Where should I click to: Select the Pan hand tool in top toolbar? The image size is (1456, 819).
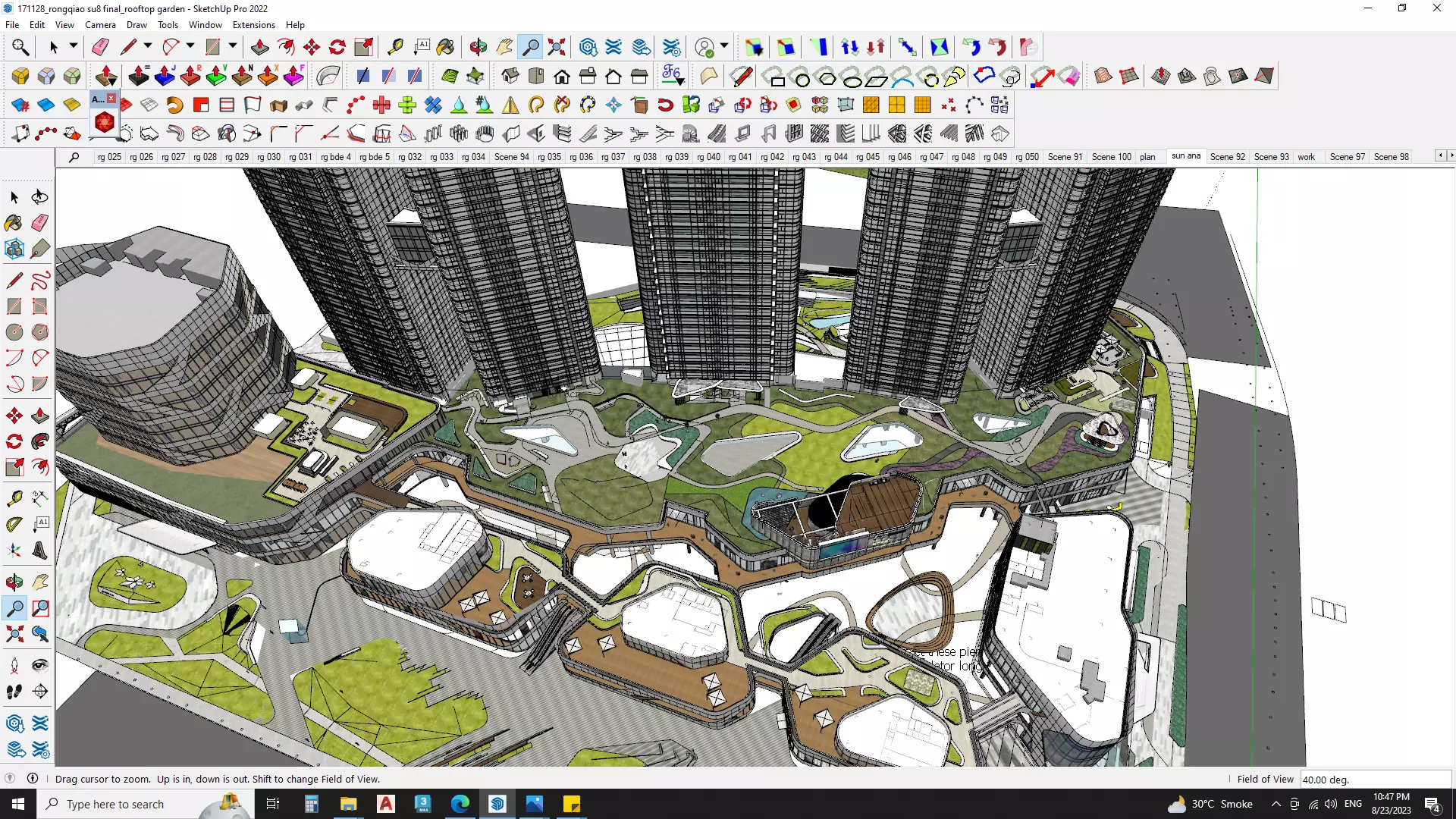[x=504, y=47]
